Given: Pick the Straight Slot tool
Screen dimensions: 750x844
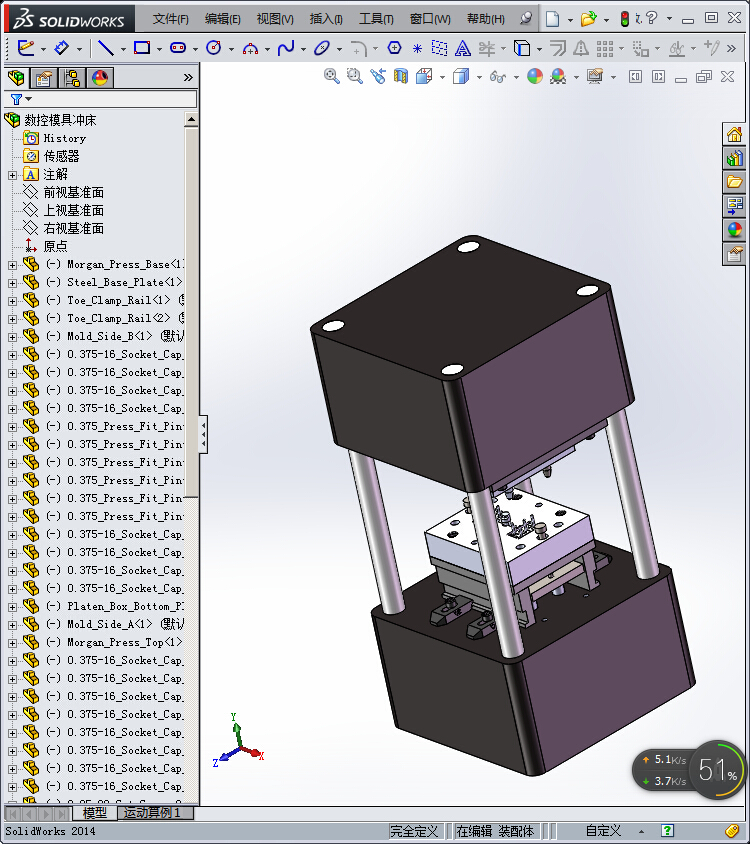Looking at the screenshot, I should [x=178, y=48].
